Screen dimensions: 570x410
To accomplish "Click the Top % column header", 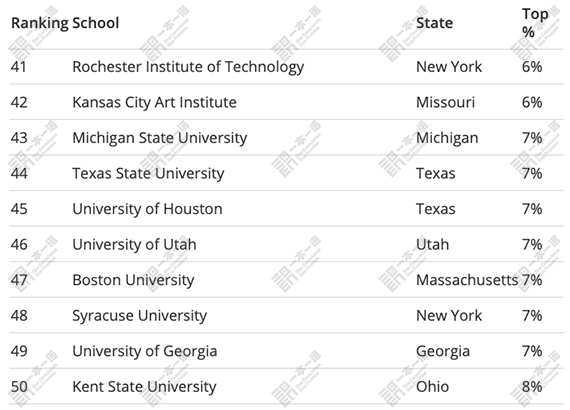I will pyautogui.click(x=534, y=23).
